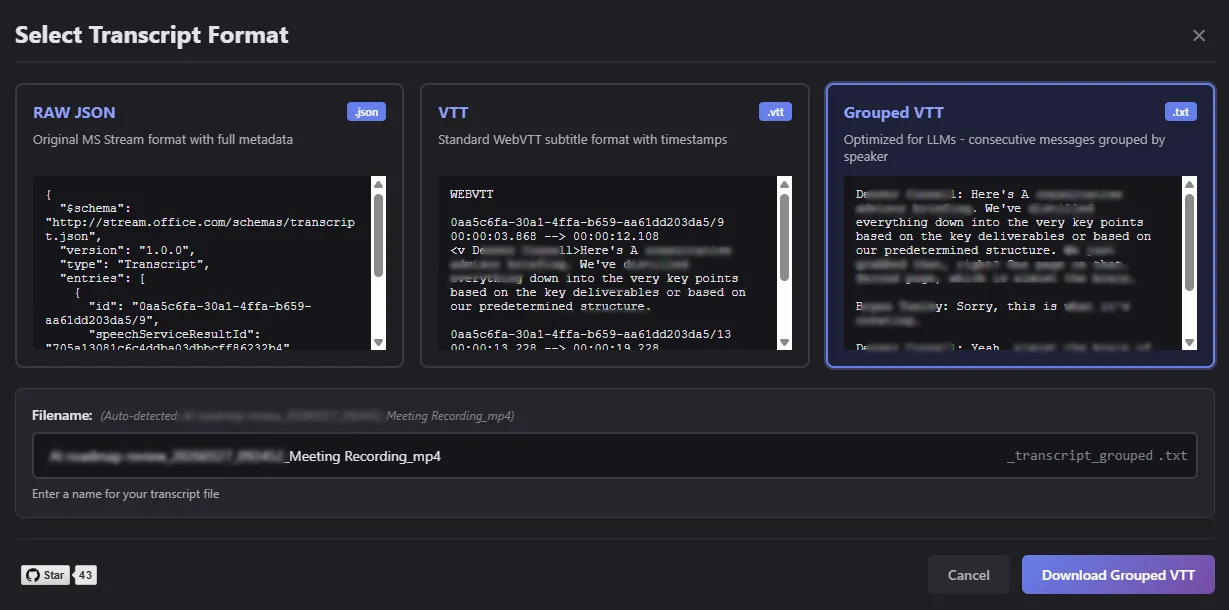
Task: Click the RAW JSON preview scrollbar thumb
Action: click(378, 234)
